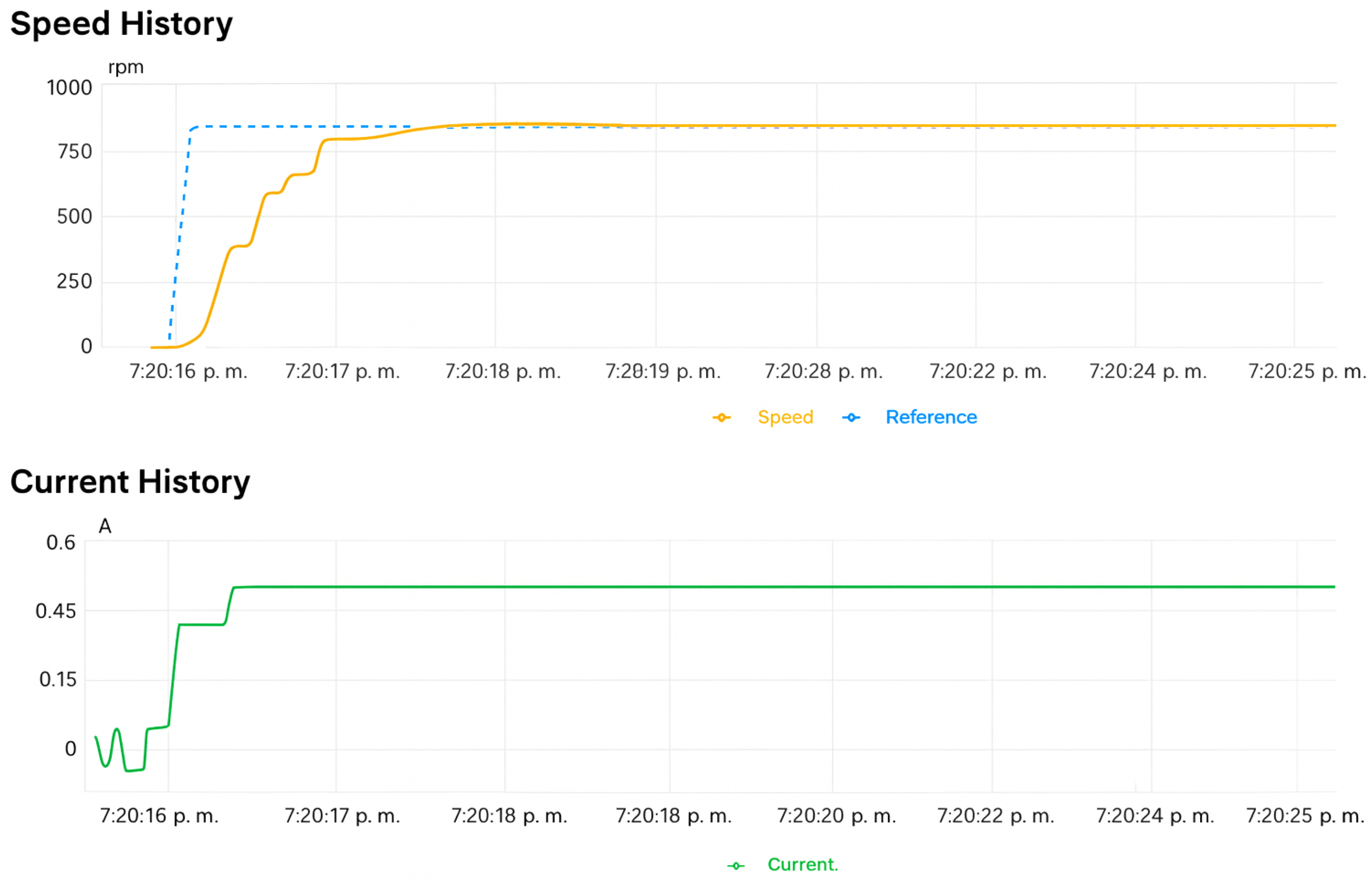Viewport: 1372px width, 881px height.
Task: Click the A unit label on current chart
Action: (105, 526)
